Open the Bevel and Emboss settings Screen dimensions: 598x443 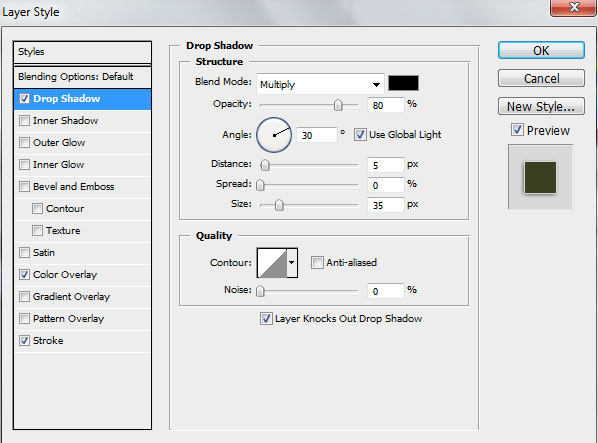74,187
